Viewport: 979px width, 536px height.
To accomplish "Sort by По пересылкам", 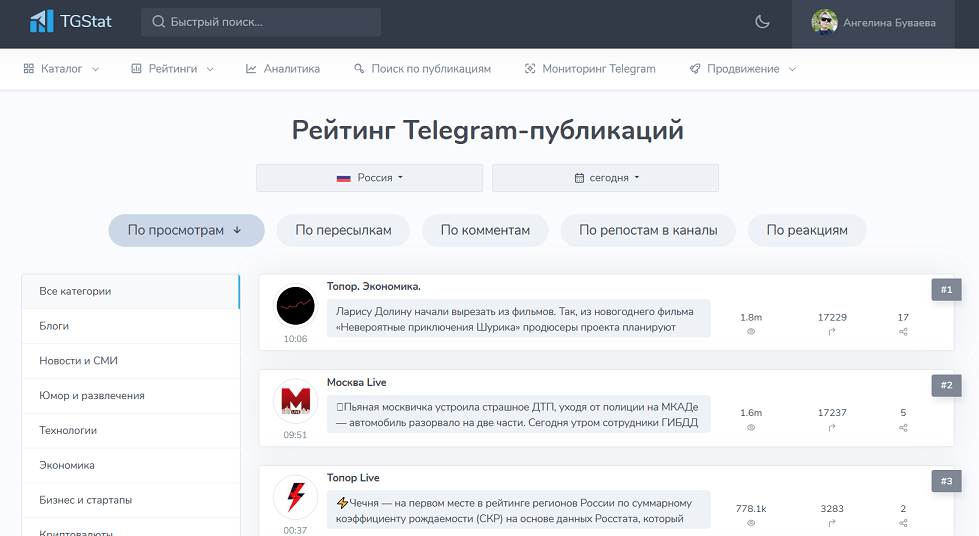I will click(x=343, y=230).
